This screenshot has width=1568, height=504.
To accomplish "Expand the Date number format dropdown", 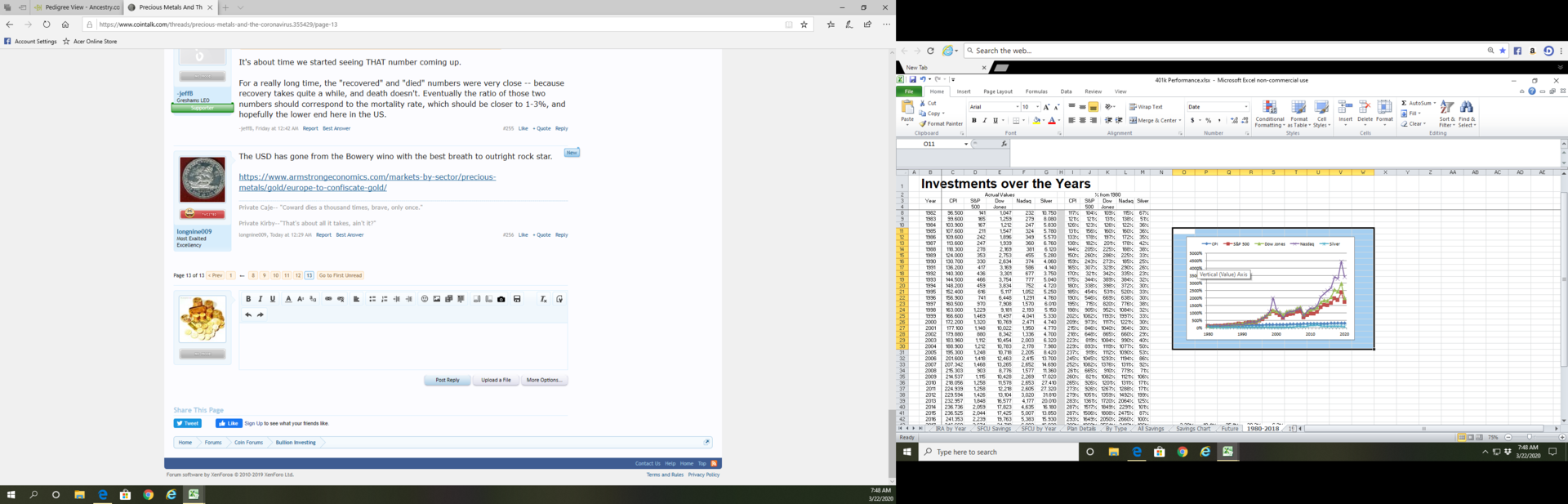I will coord(1245,107).
